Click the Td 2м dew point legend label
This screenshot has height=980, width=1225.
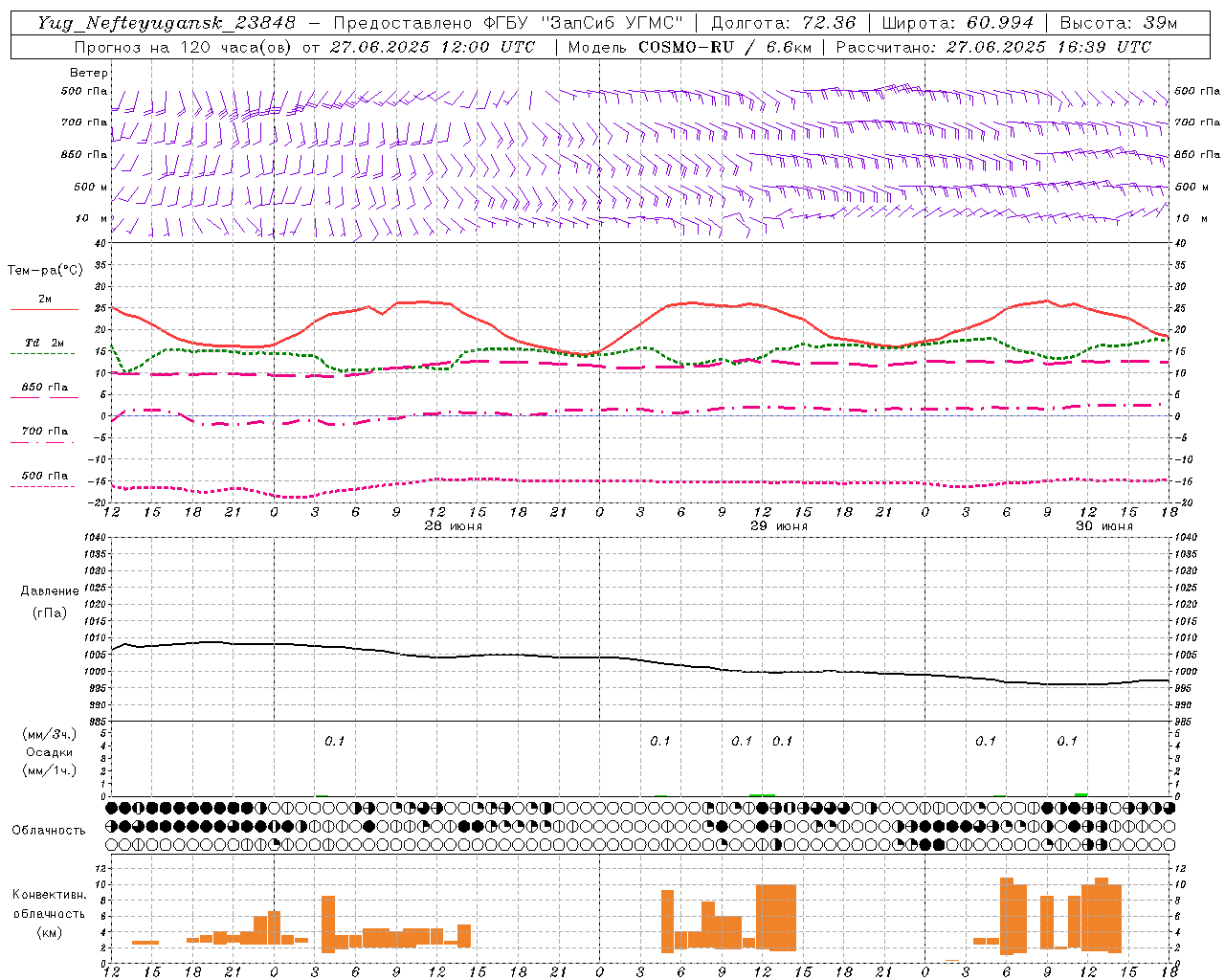point(44,343)
